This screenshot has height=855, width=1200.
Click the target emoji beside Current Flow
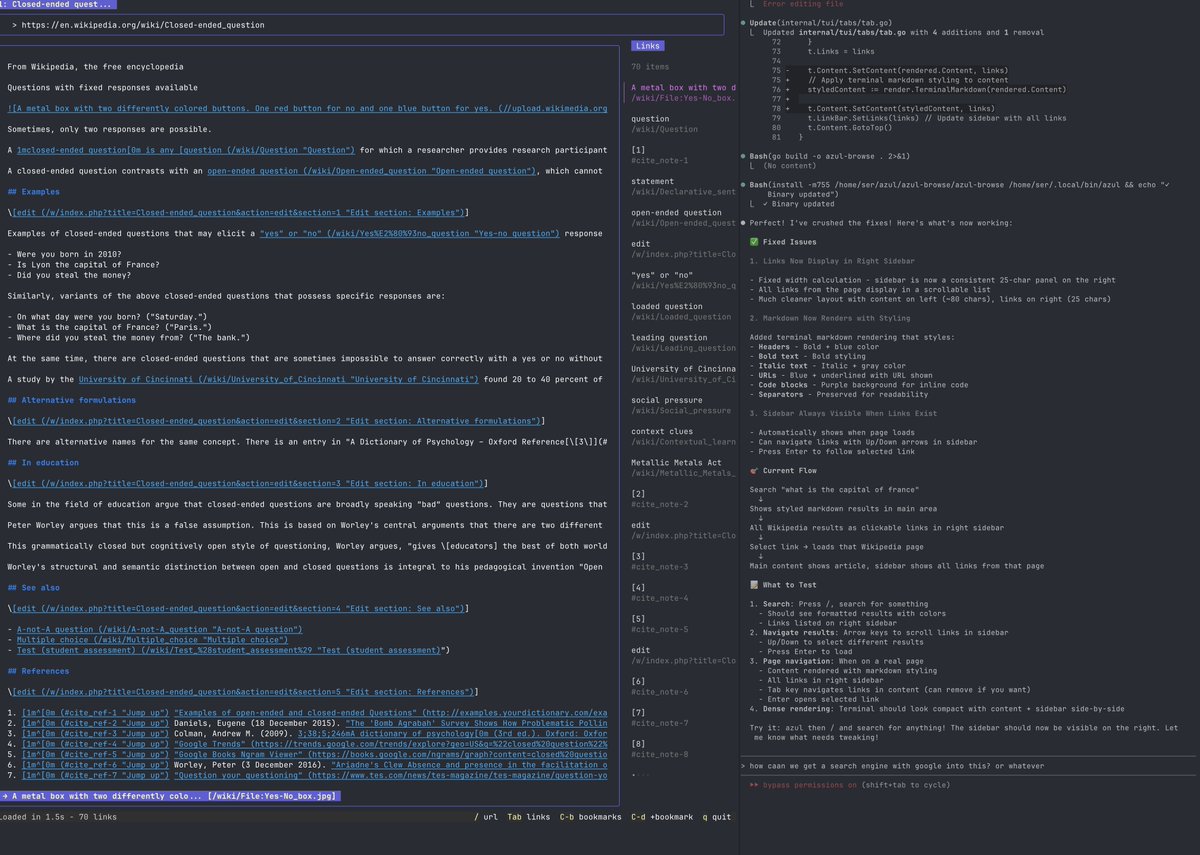(x=754, y=470)
